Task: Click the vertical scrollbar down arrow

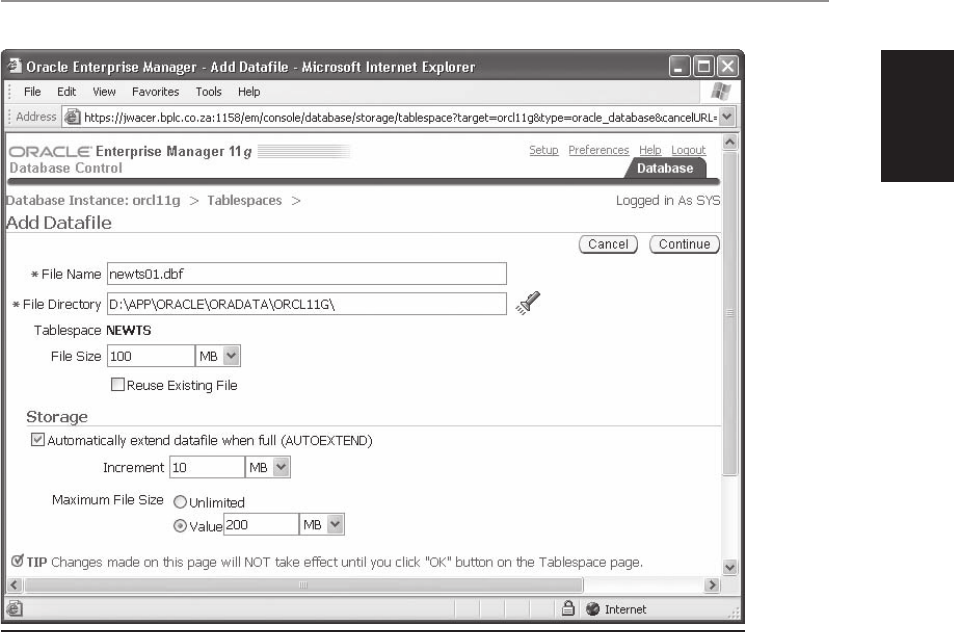Action: pyautogui.click(x=730, y=568)
